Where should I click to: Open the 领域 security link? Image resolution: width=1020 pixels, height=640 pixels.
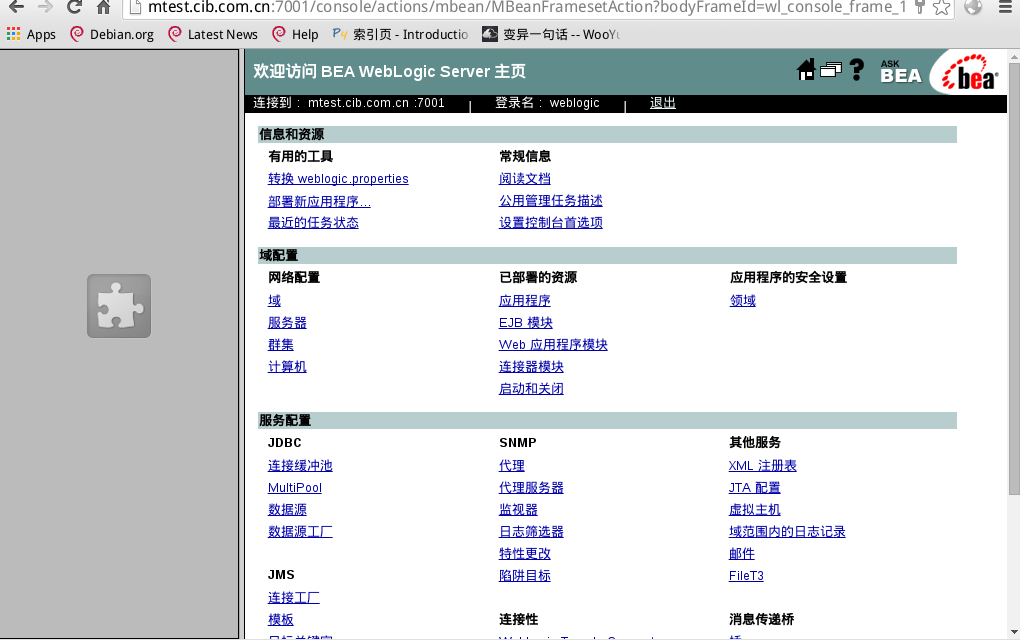[x=742, y=300]
